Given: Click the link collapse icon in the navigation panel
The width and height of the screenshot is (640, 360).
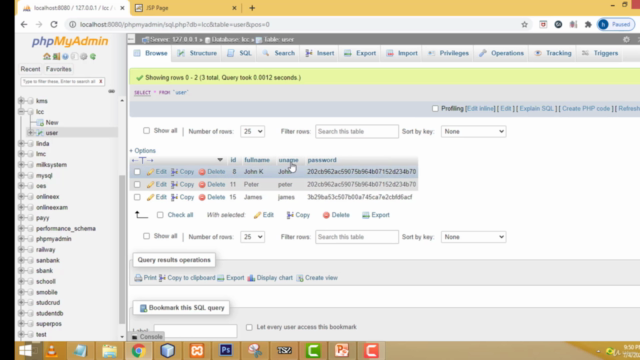Looking at the screenshot, I should [111, 91].
